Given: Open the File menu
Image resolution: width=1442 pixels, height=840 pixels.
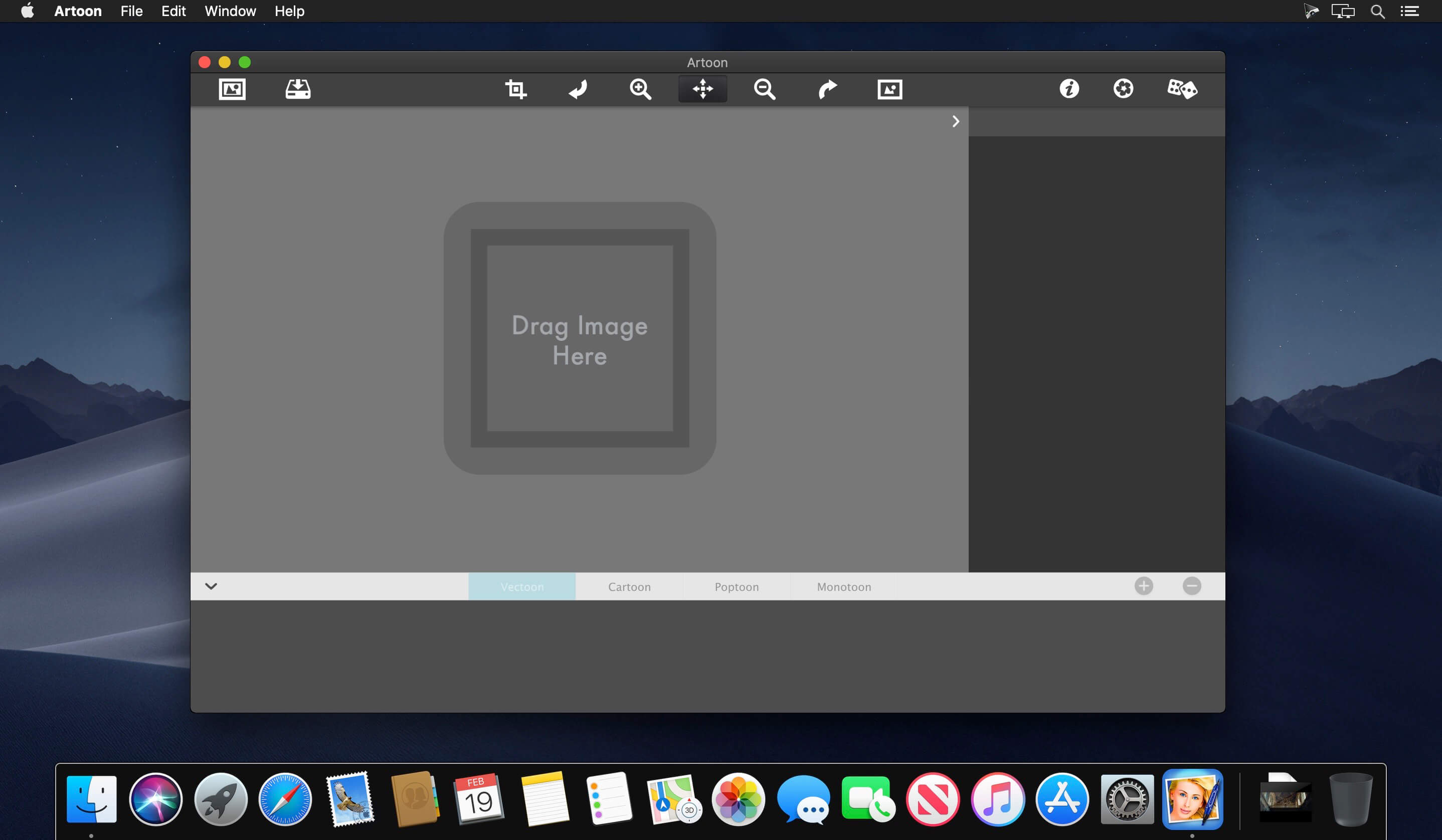Looking at the screenshot, I should coord(131,11).
